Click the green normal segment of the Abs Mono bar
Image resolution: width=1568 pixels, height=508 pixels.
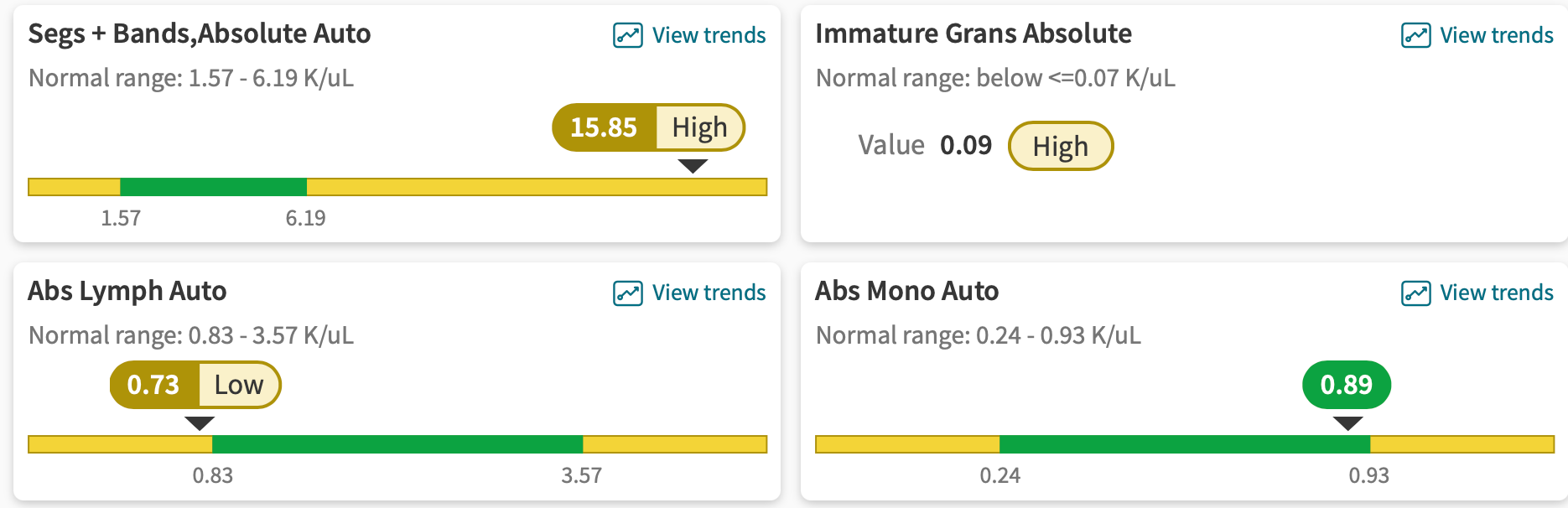tap(1184, 444)
